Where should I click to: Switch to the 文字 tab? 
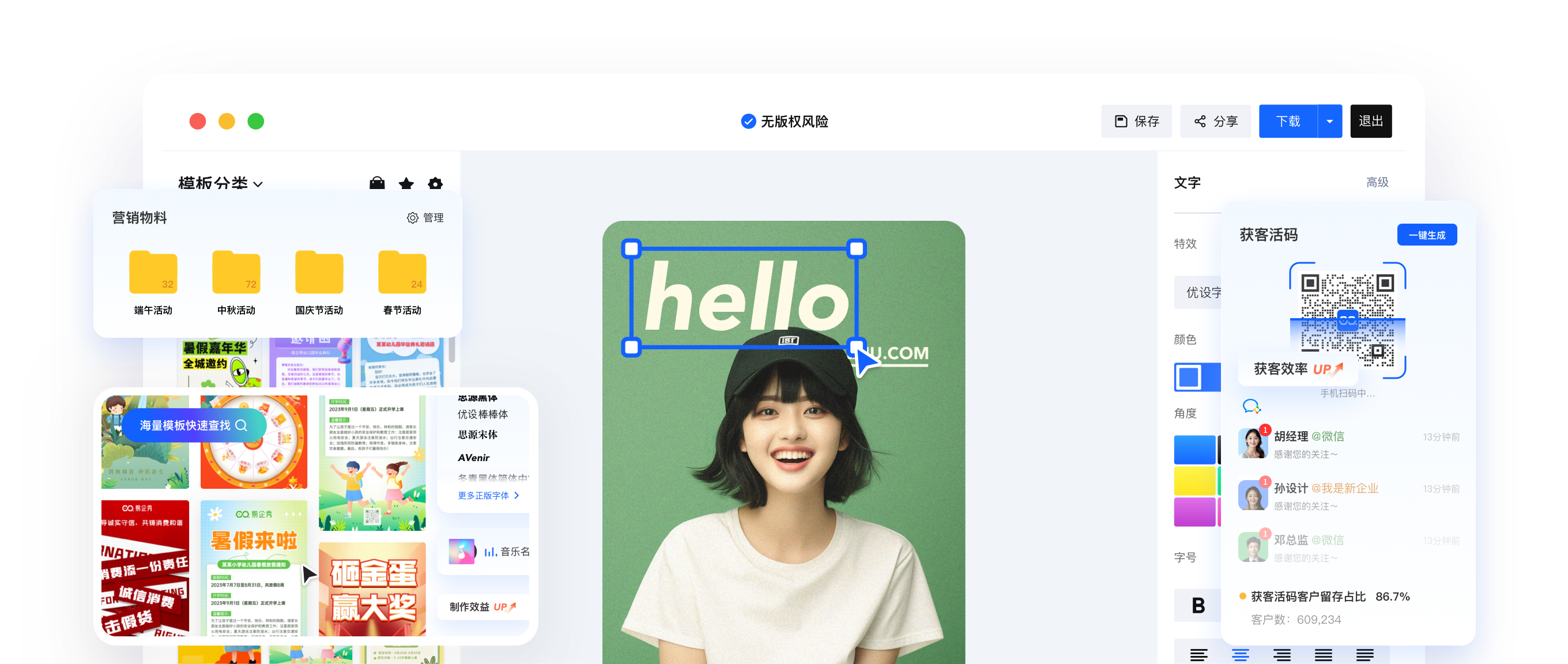click(x=1187, y=183)
